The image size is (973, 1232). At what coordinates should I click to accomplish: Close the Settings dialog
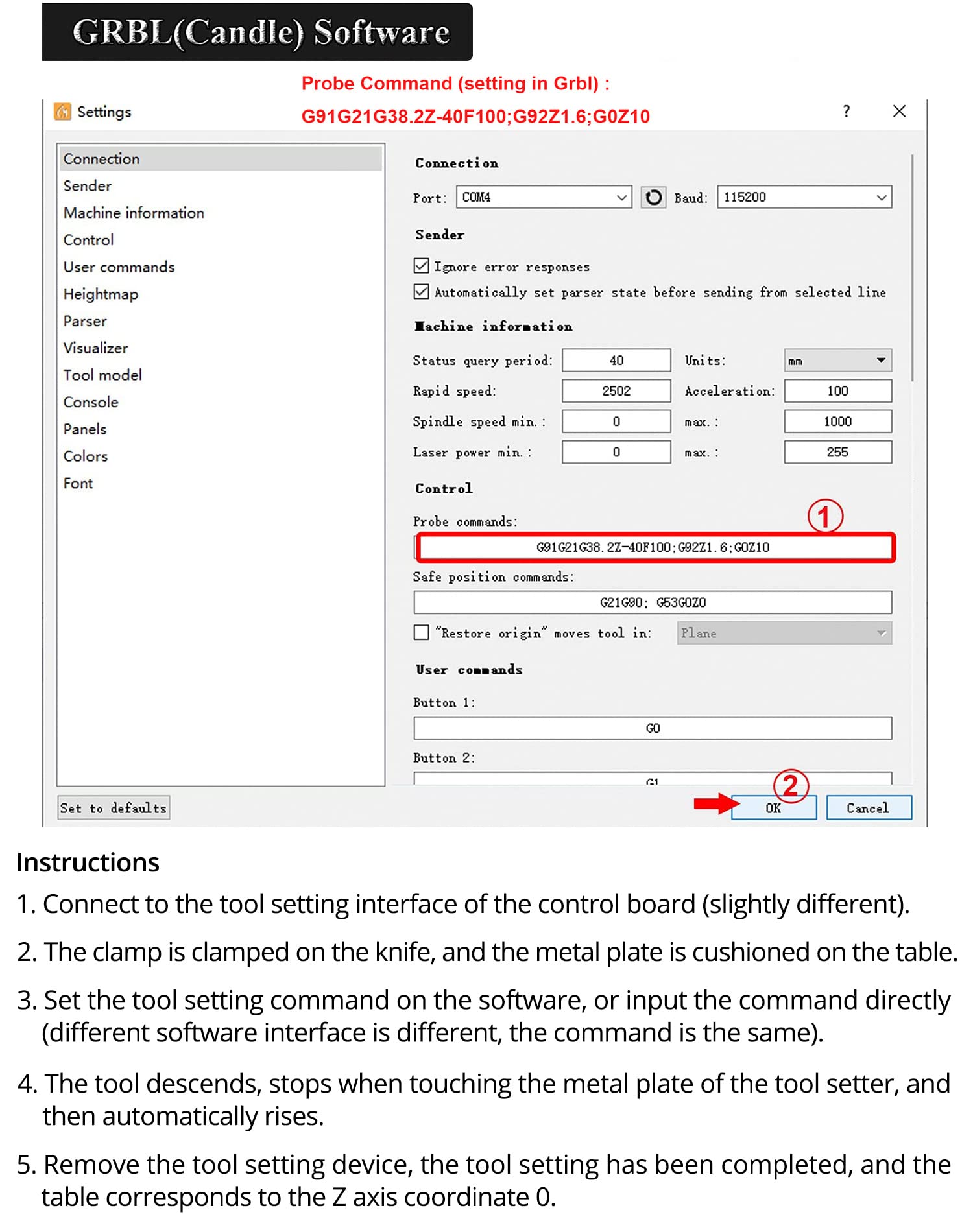point(899,112)
